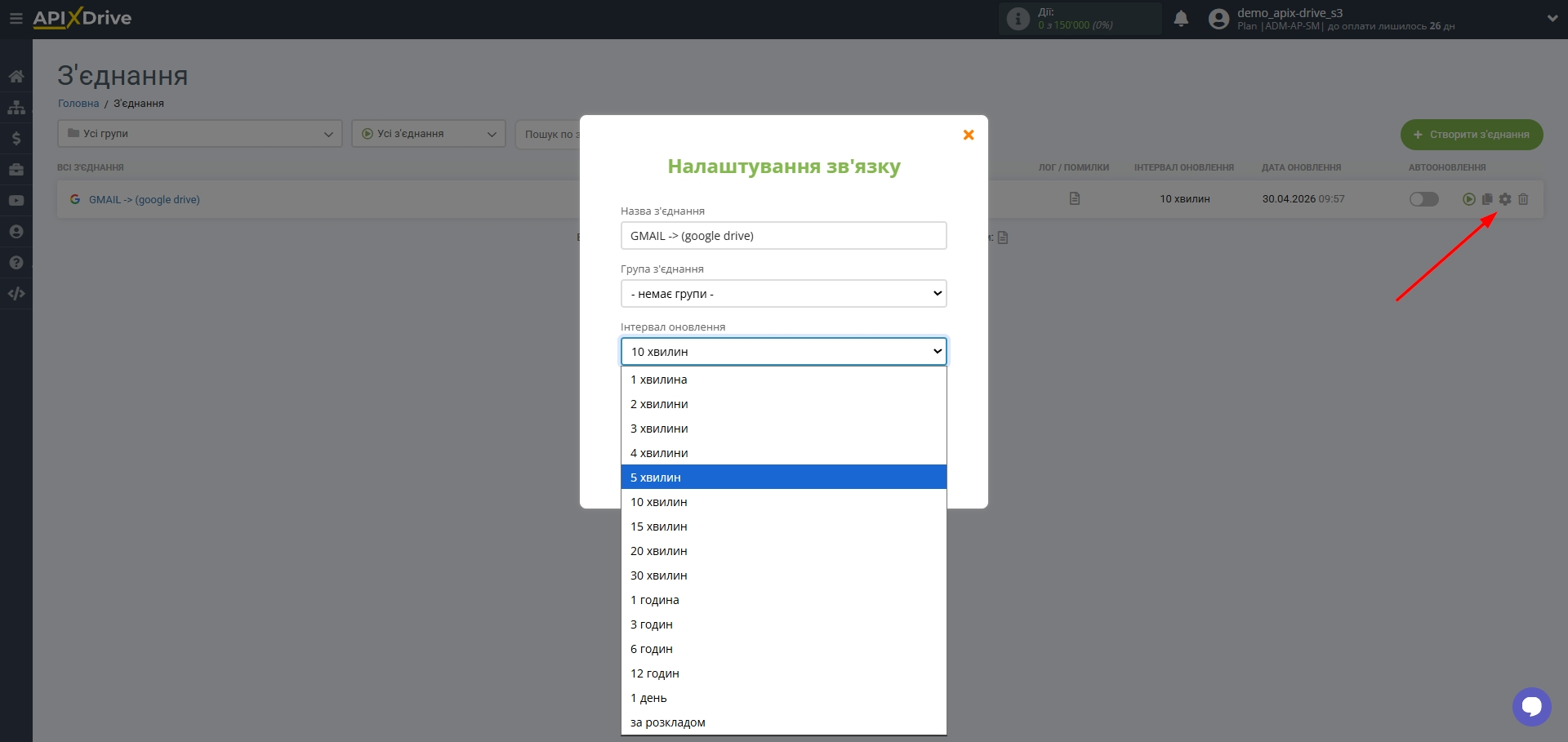
Task: Click the connection search field
Action: [548, 134]
